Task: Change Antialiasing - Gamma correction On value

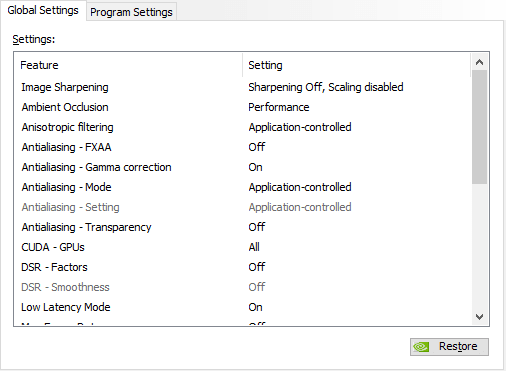Action: [x=255, y=167]
